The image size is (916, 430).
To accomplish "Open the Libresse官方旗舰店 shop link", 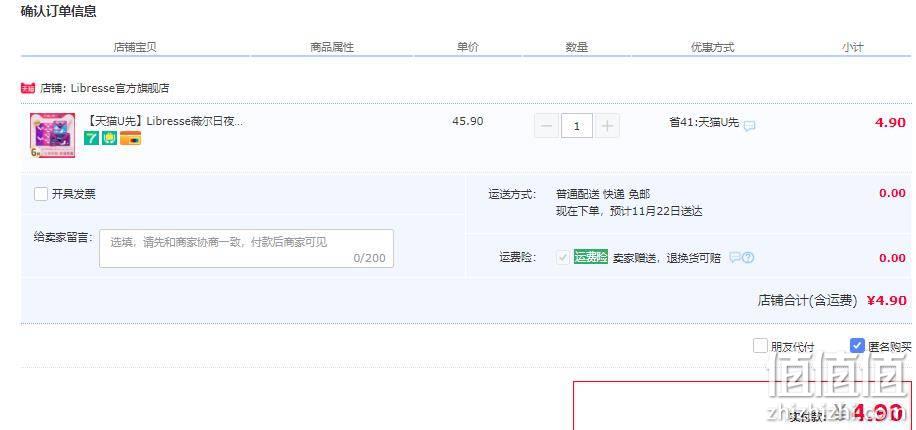I will click(x=120, y=88).
